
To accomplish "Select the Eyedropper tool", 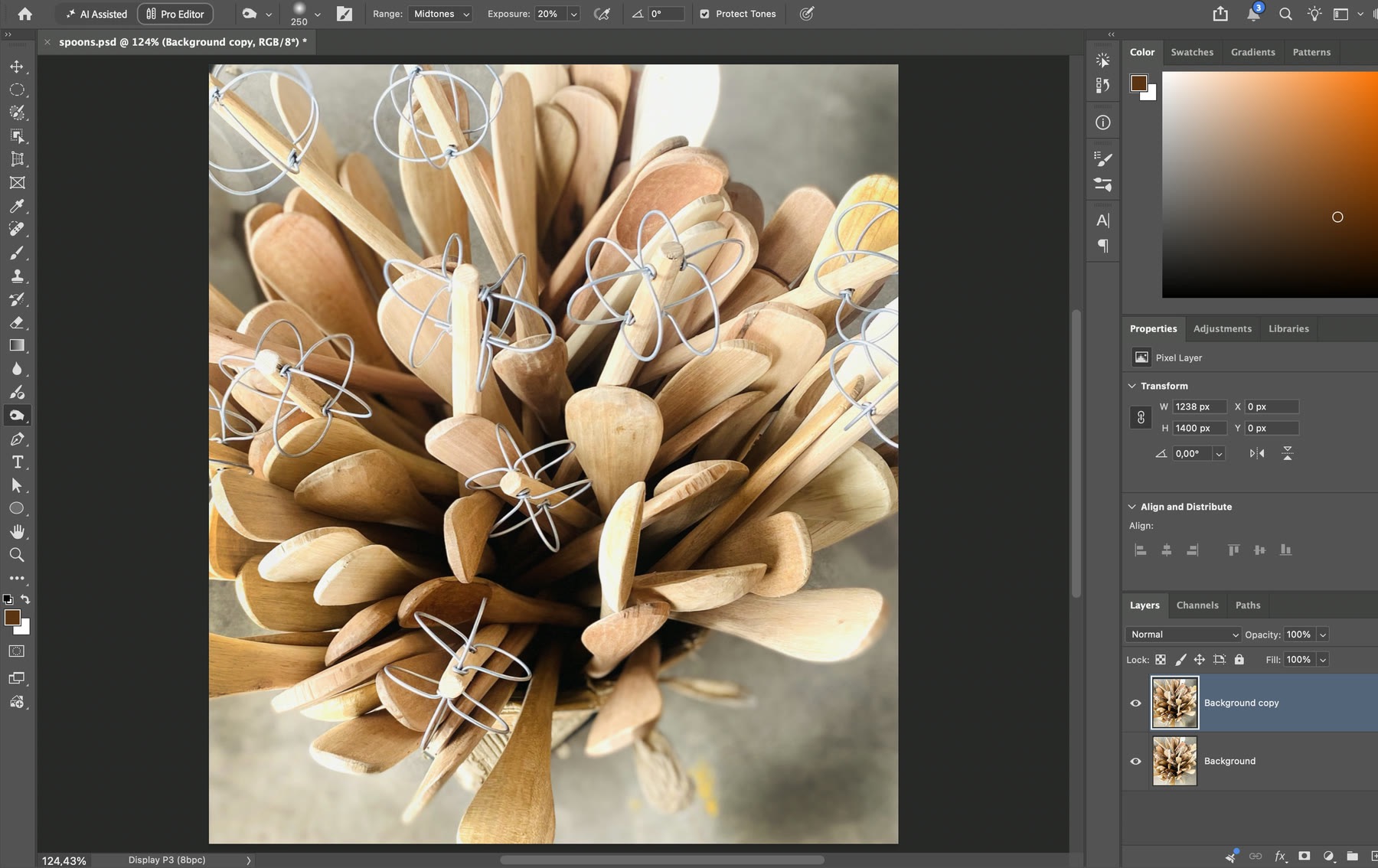I will pyautogui.click(x=17, y=206).
